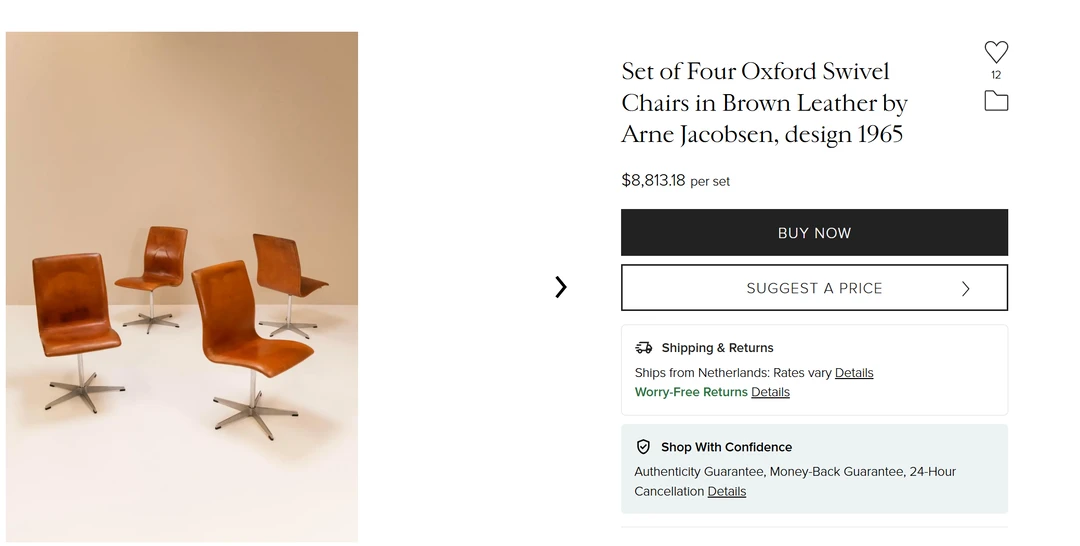The width and height of the screenshot is (1080, 546).
Task: Click the Shop With Confidence heading
Action: point(726,447)
